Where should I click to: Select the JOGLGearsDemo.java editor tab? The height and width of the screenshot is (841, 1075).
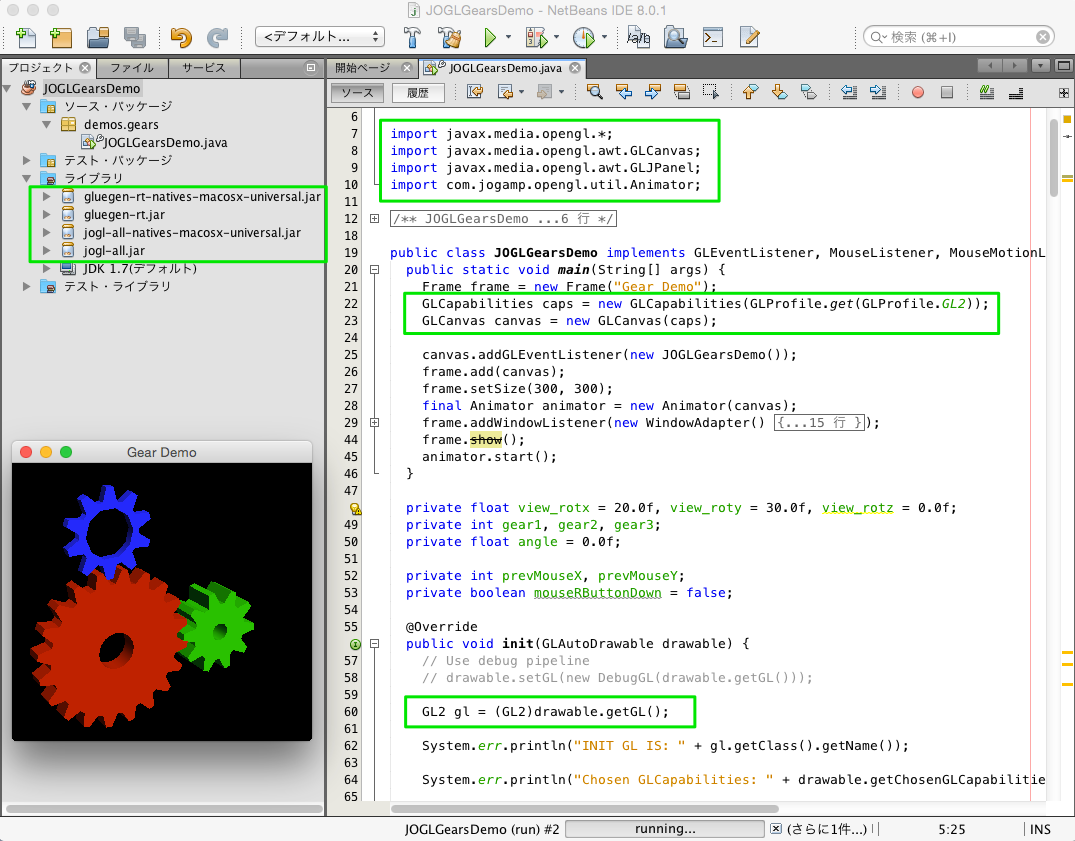coord(505,68)
